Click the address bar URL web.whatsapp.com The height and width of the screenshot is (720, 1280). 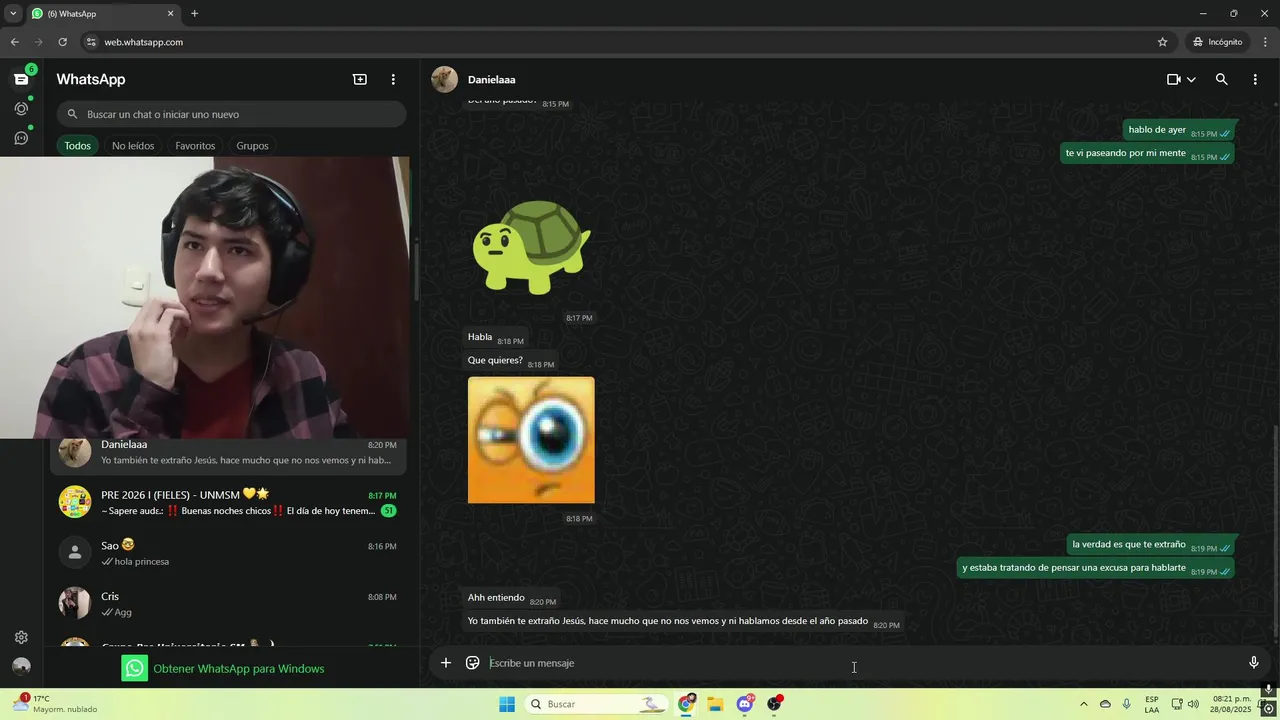pyautogui.click(x=143, y=42)
